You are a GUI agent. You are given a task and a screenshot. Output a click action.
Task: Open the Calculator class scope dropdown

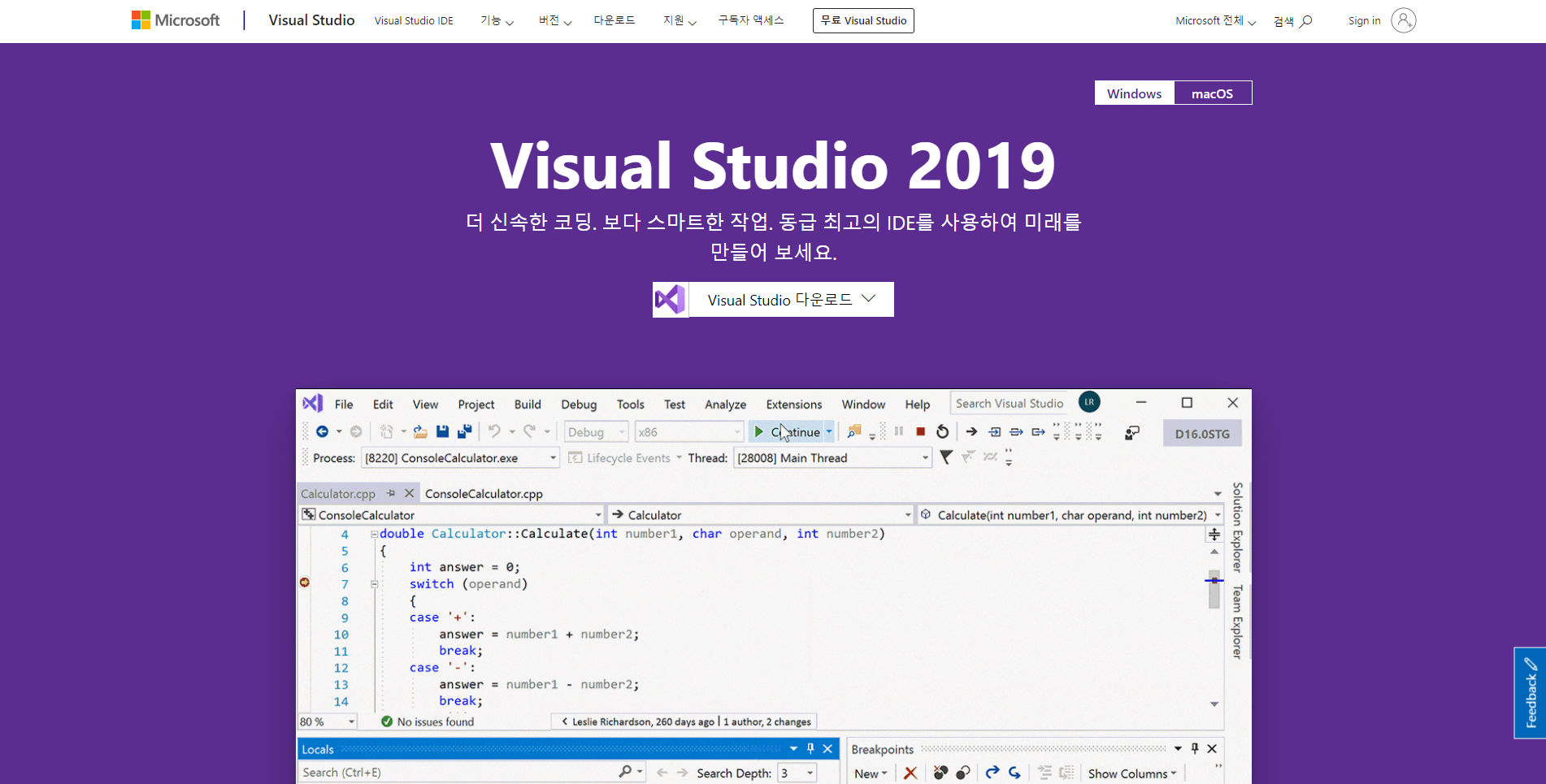(x=762, y=514)
